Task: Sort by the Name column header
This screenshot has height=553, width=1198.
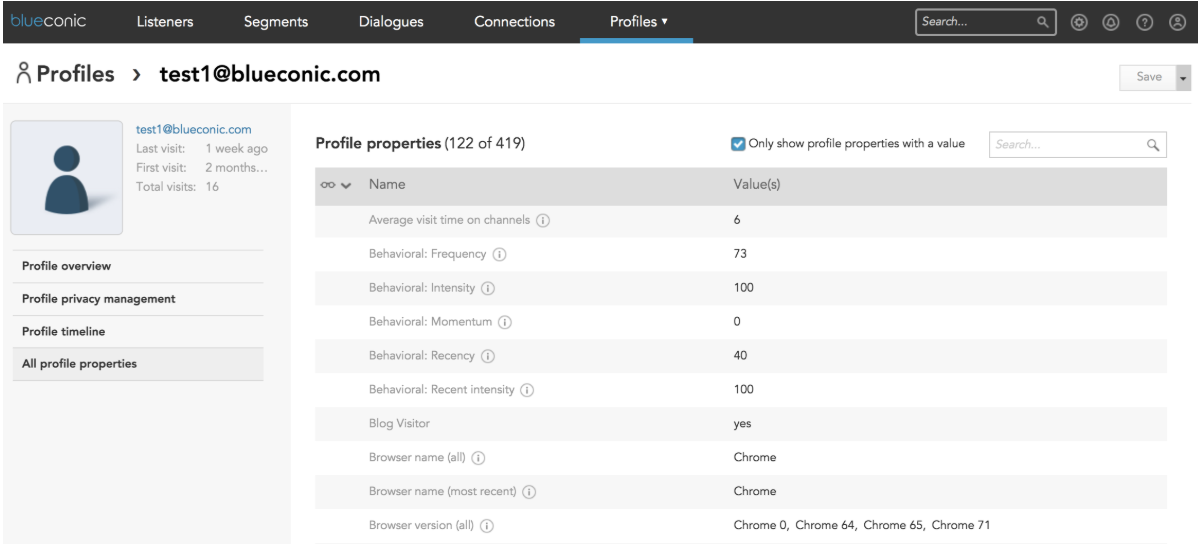Action: (387, 185)
